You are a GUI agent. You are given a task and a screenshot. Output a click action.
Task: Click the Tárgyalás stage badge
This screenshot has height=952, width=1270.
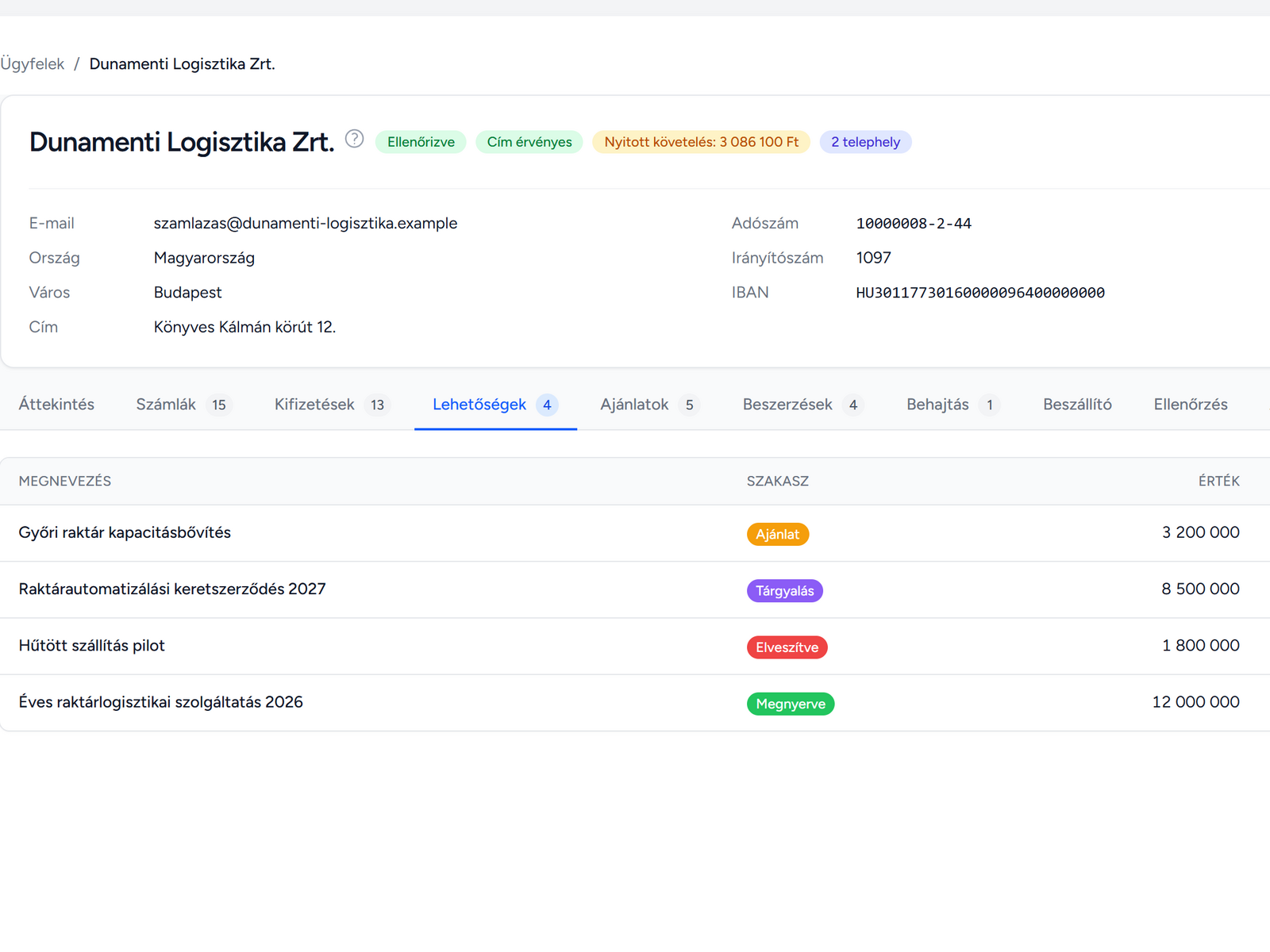(x=785, y=591)
